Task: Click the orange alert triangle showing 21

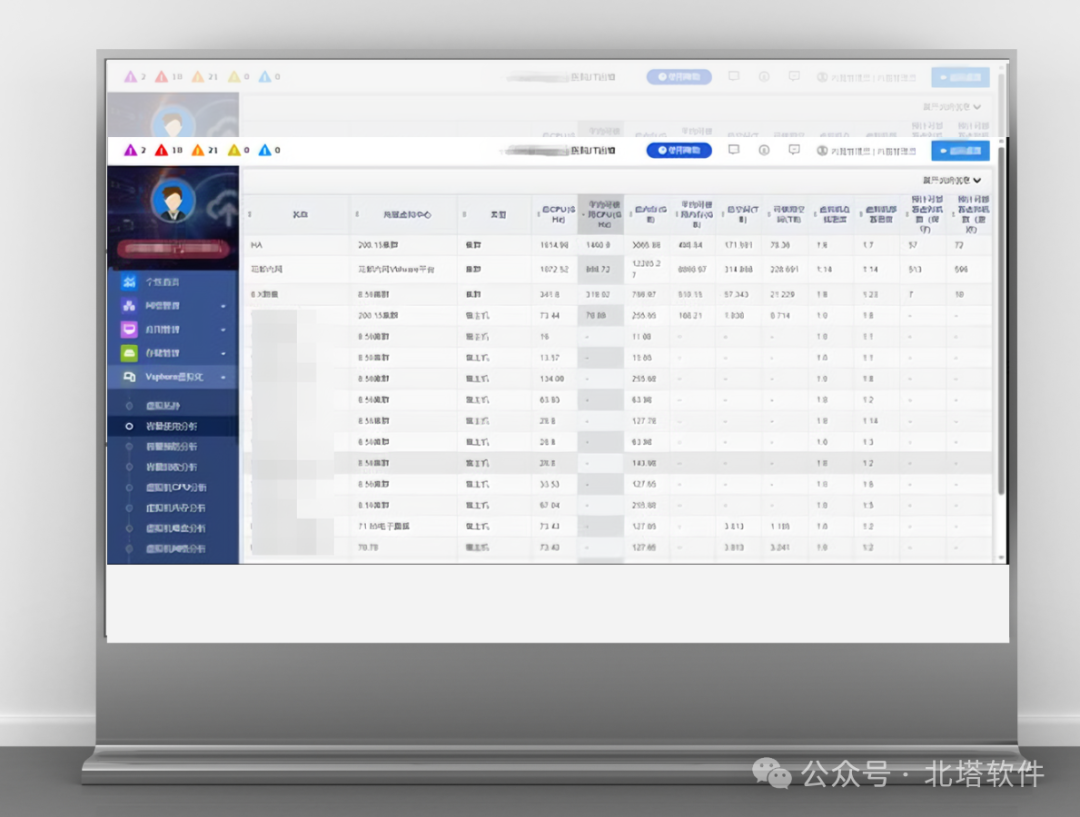Action: (x=198, y=150)
